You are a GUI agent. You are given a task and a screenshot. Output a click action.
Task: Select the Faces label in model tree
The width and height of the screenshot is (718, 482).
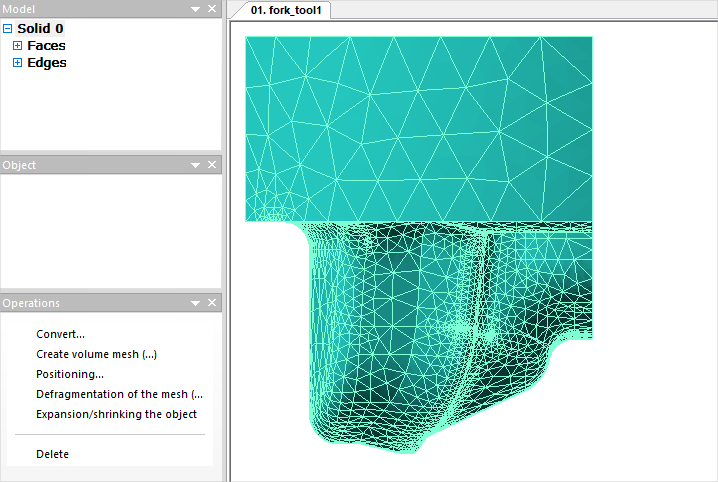(x=46, y=46)
